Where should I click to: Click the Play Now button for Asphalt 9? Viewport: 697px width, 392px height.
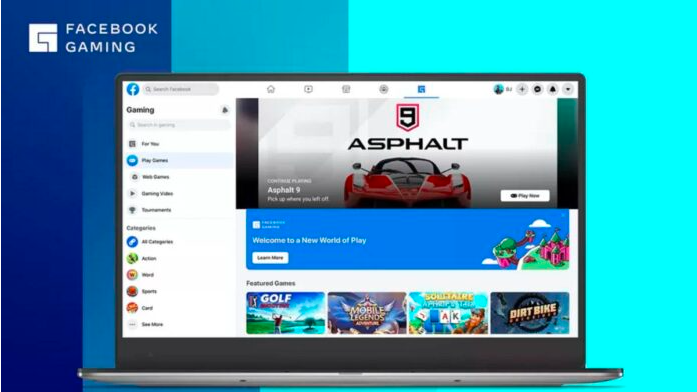pos(525,196)
